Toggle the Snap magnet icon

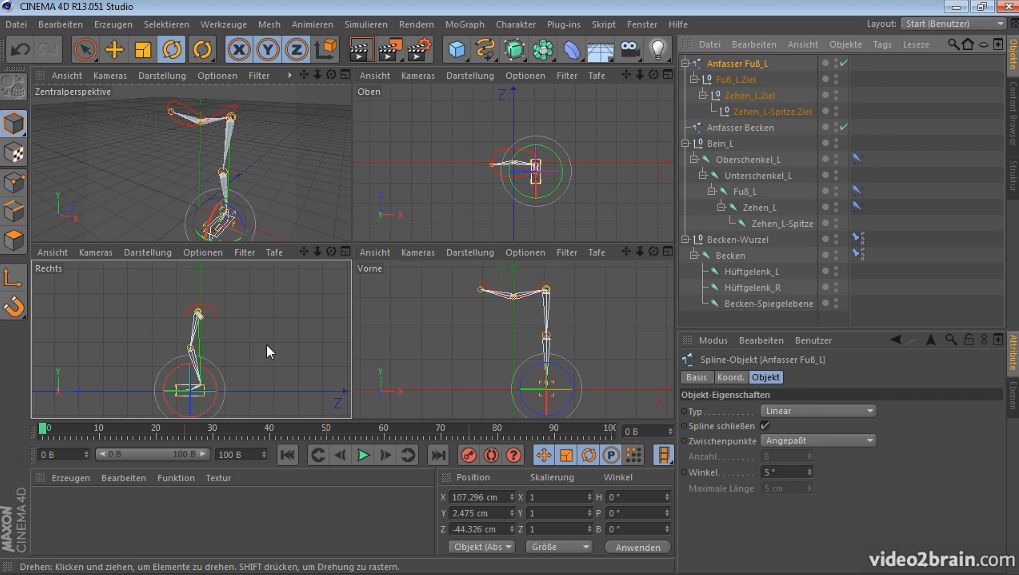tap(14, 306)
